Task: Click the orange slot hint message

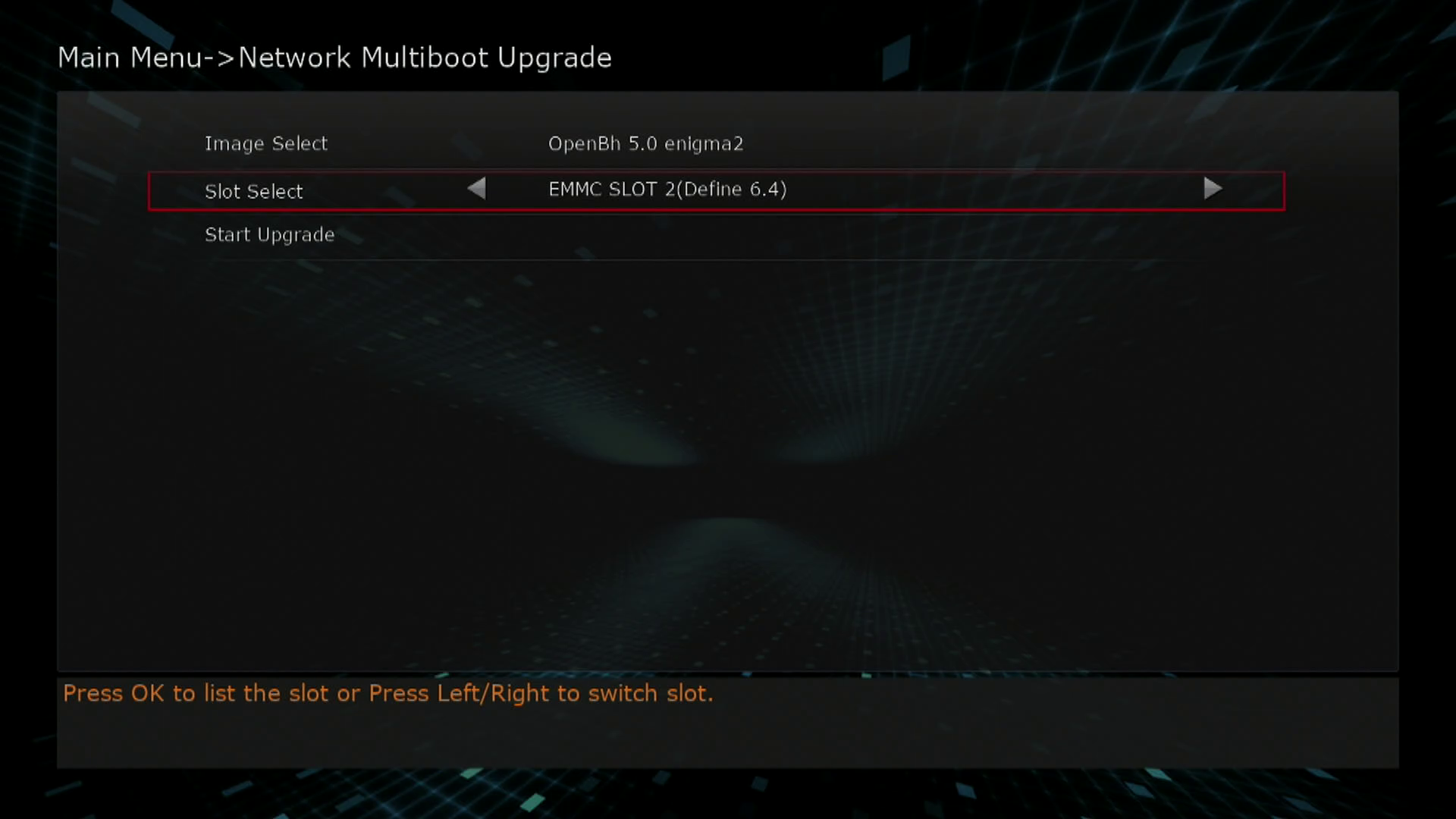Action: (388, 693)
